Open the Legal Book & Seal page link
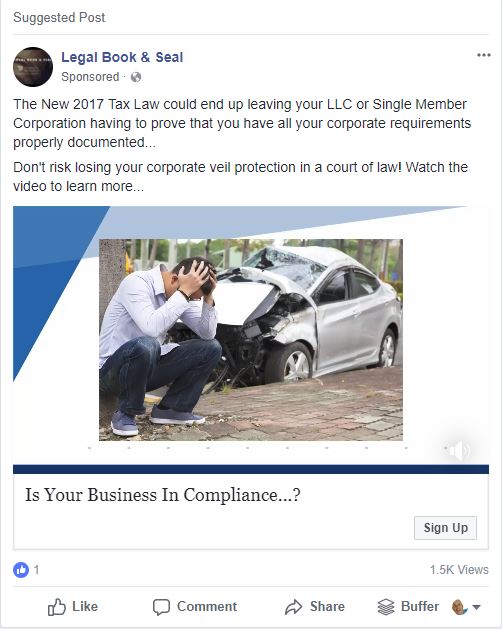502x629 pixels. point(122,57)
